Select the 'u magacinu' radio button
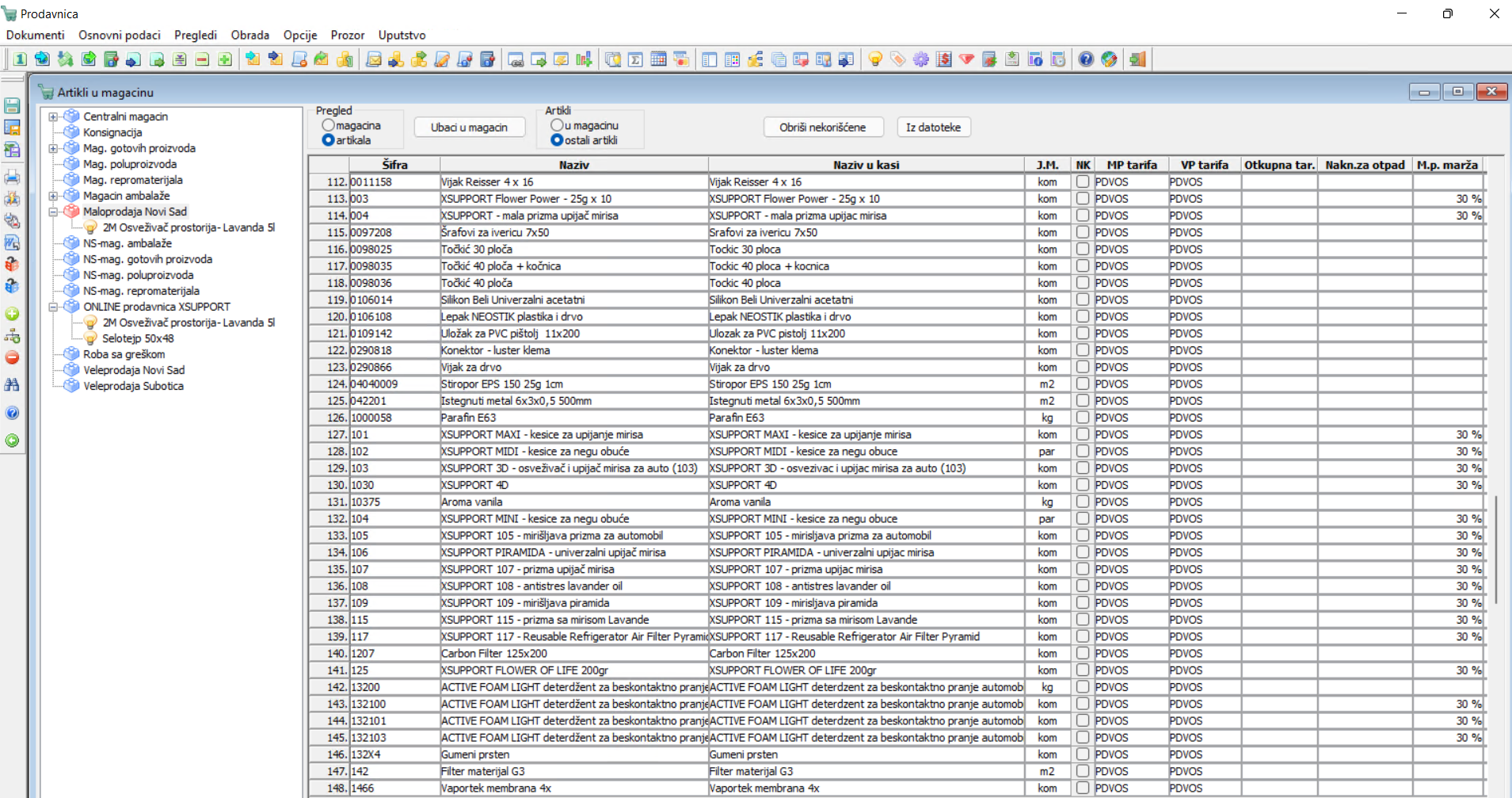 pyautogui.click(x=557, y=125)
